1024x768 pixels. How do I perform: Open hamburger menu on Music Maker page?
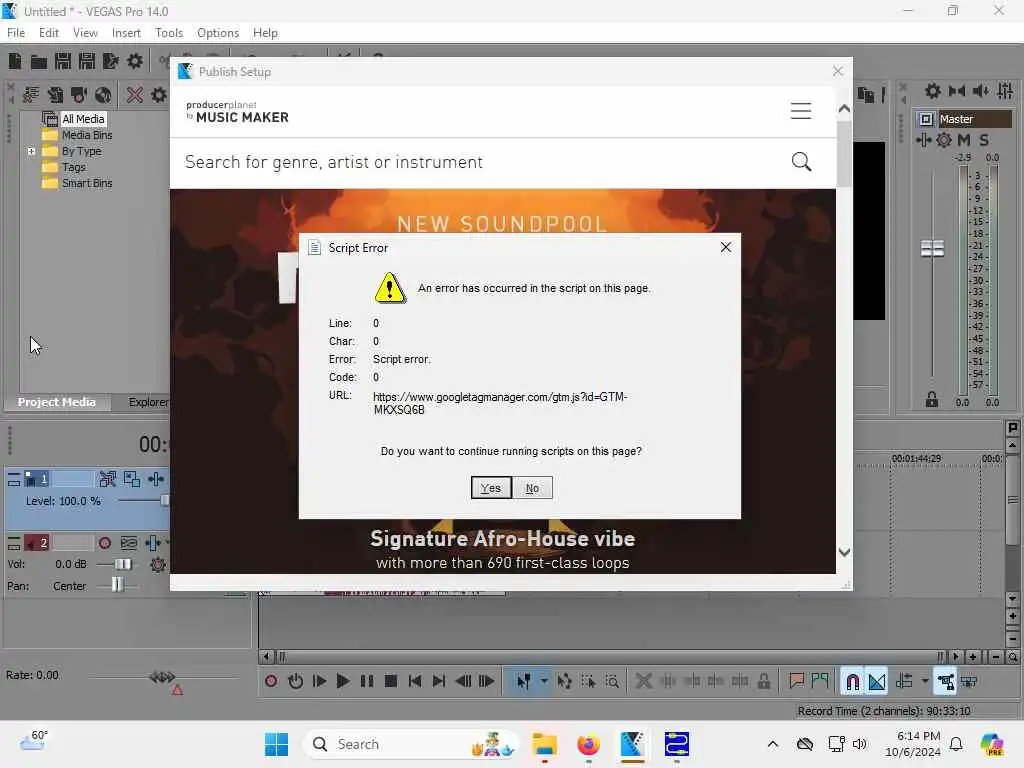click(801, 110)
